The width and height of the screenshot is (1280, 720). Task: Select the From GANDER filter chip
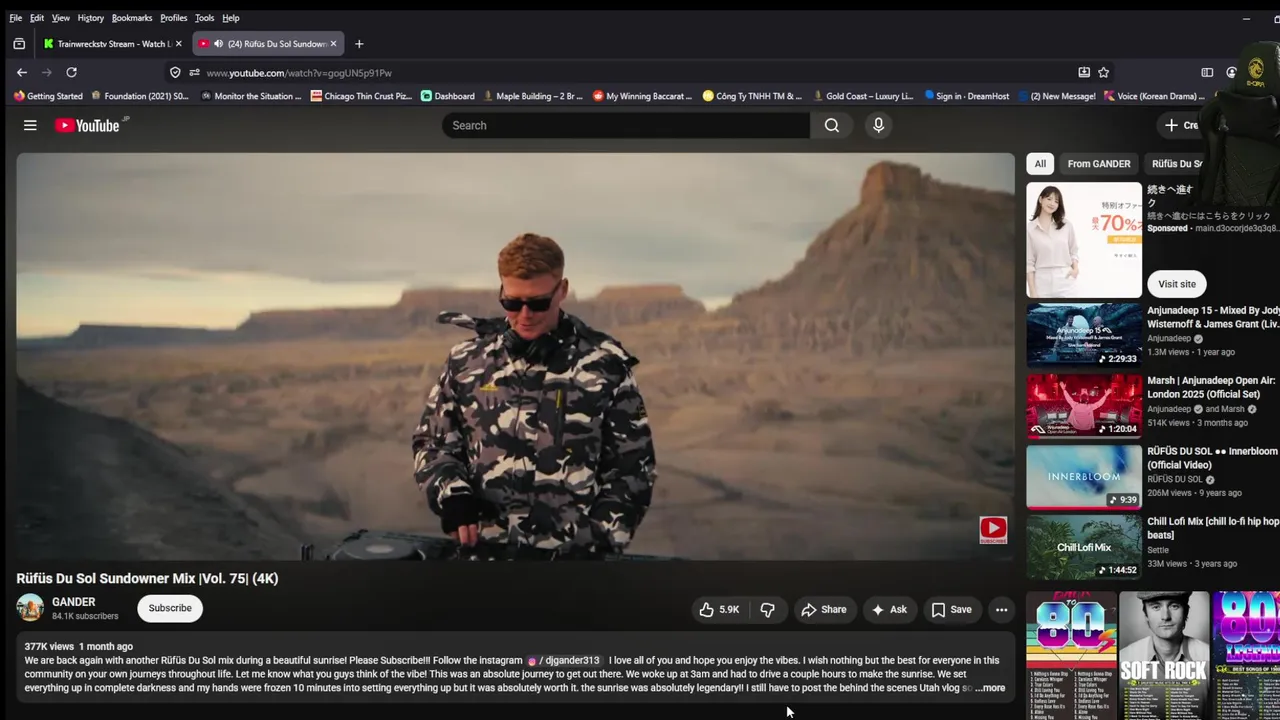click(1098, 164)
